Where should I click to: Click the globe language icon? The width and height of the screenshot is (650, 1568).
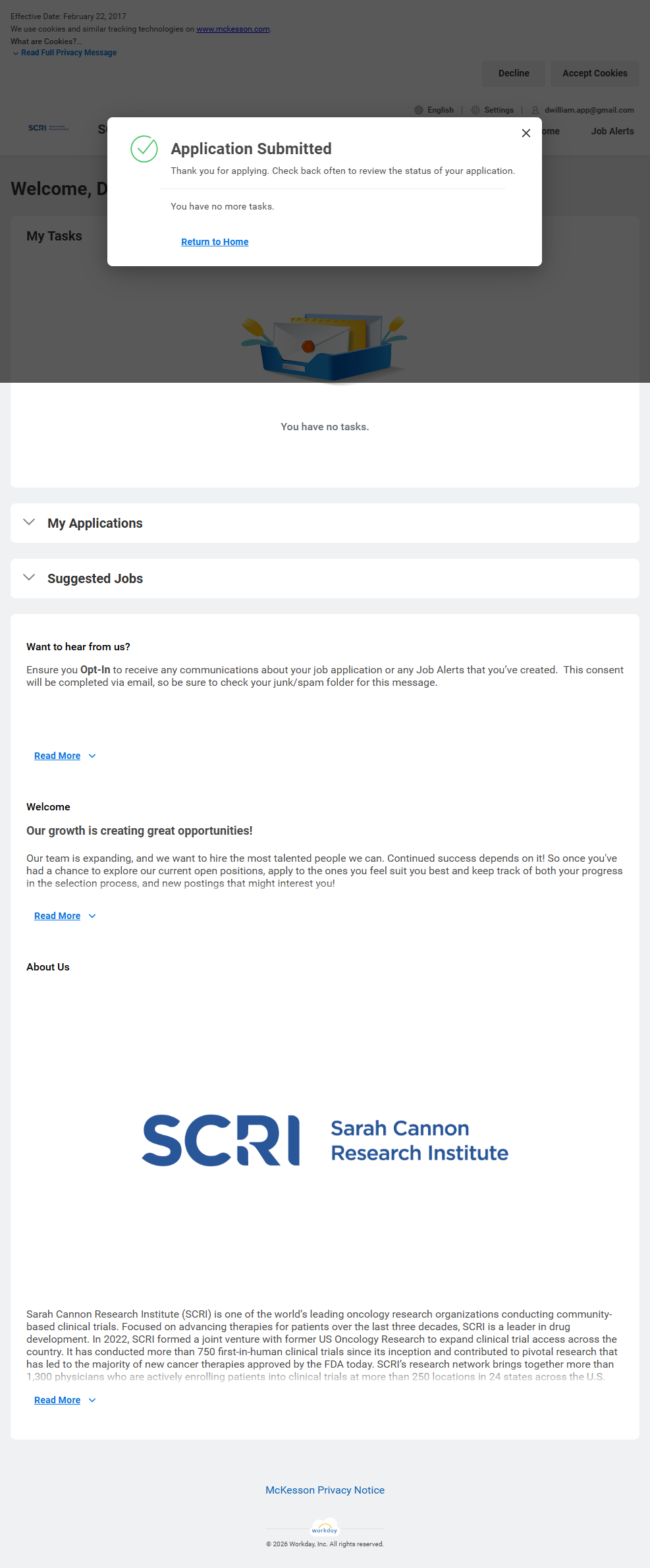(419, 110)
